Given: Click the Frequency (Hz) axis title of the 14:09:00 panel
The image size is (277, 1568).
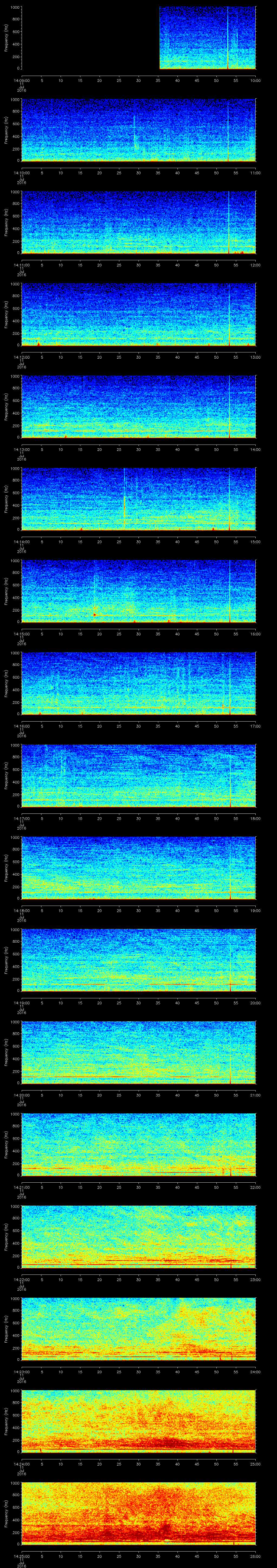Looking at the screenshot, I should (x=6, y=38).
